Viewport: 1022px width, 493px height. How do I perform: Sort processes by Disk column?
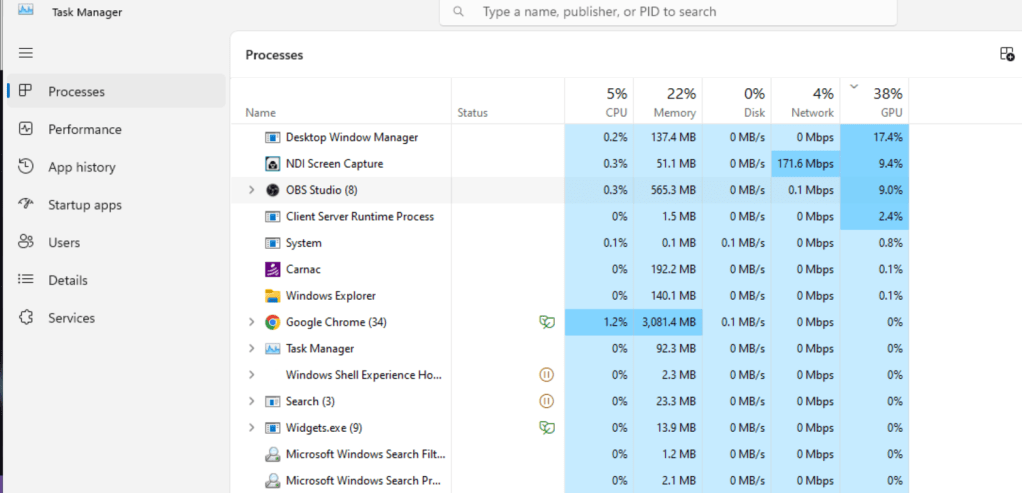737,100
